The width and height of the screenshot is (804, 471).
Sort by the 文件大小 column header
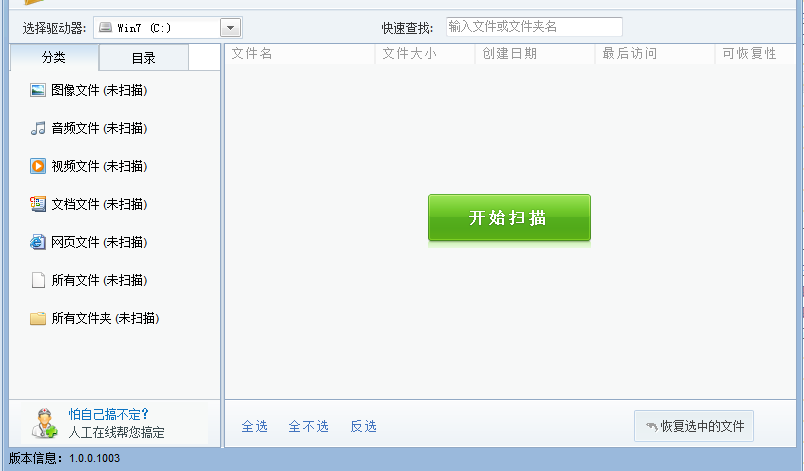click(408, 54)
